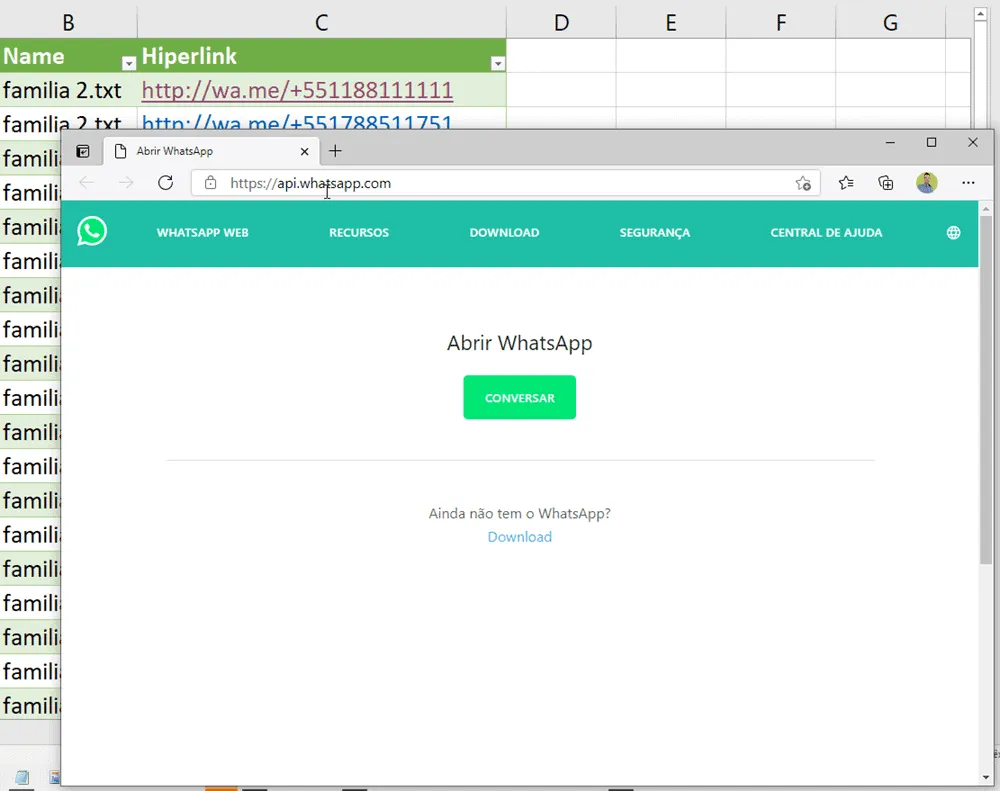
Task: Open the RECURSOS menu item
Action: click(x=359, y=233)
